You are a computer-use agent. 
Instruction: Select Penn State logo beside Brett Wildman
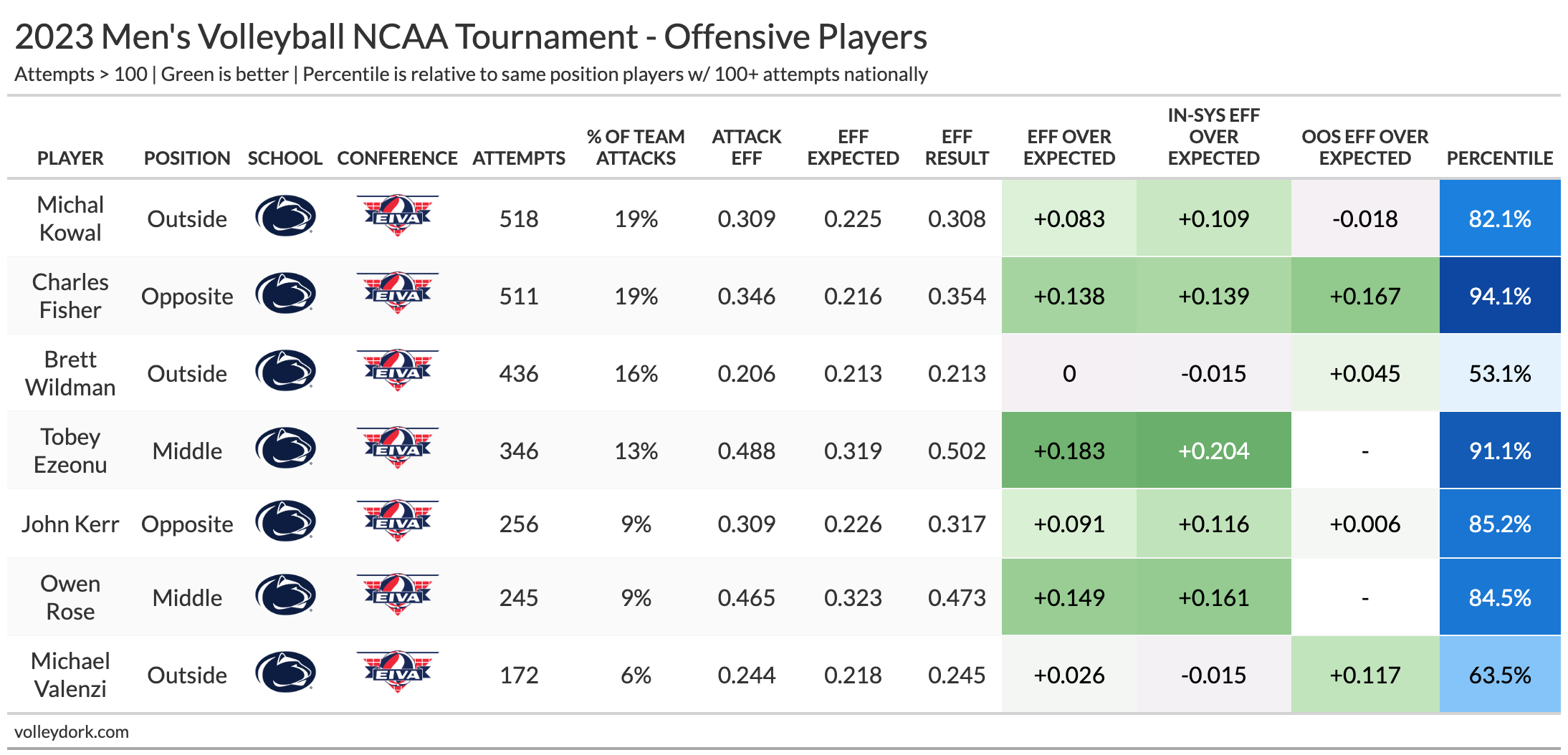tap(285, 370)
